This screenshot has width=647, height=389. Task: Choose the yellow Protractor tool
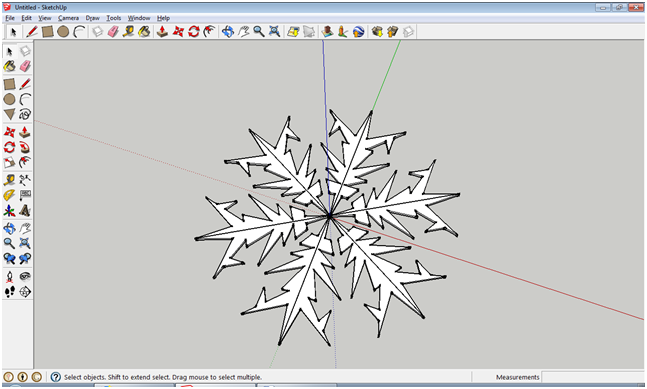tap(9, 195)
